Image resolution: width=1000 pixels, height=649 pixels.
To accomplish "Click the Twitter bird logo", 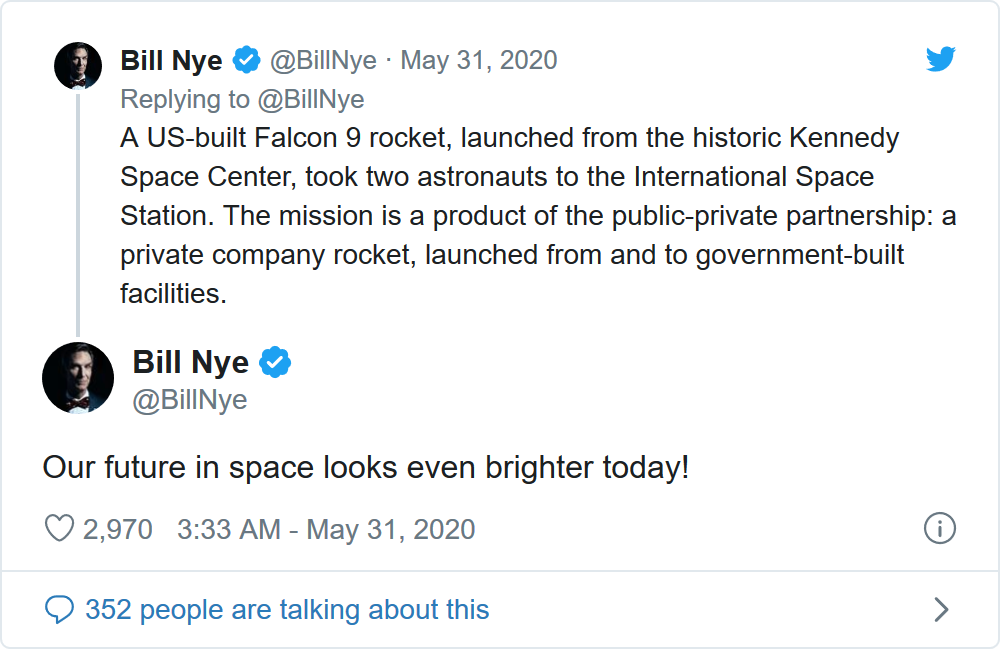I will [x=940, y=60].
